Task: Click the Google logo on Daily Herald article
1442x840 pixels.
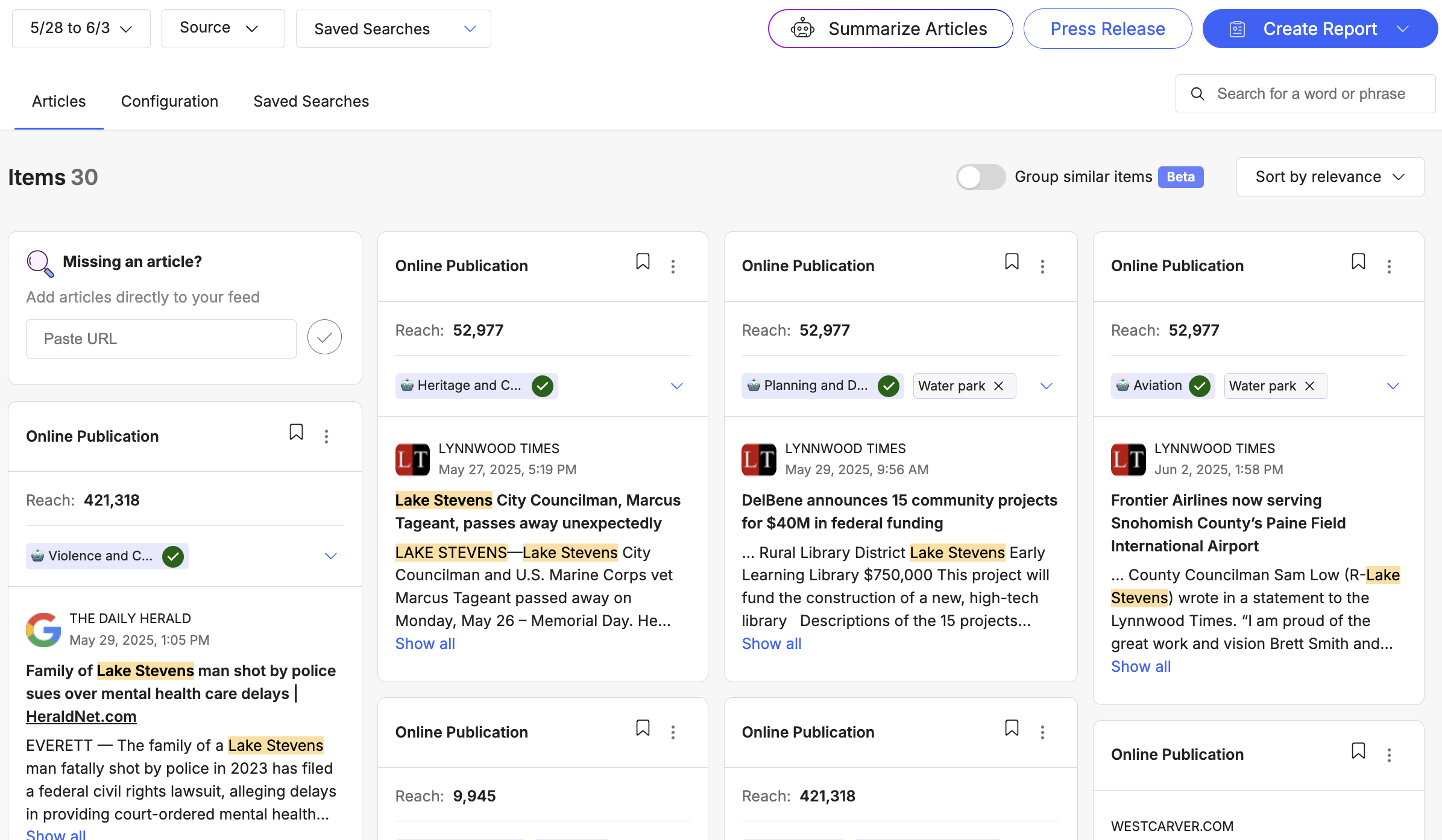Action: [43, 630]
